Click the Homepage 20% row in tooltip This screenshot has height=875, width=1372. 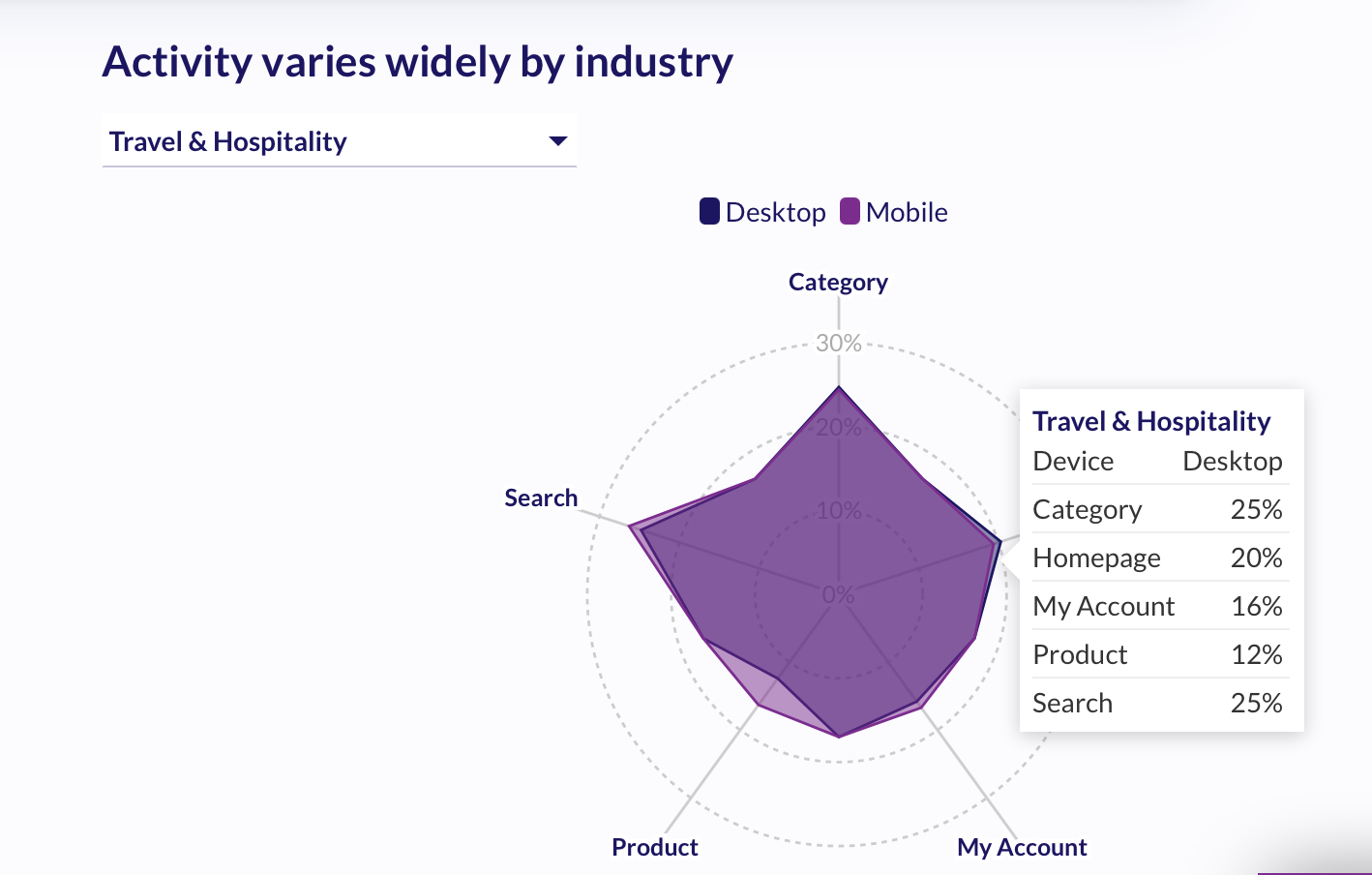tap(1157, 558)
